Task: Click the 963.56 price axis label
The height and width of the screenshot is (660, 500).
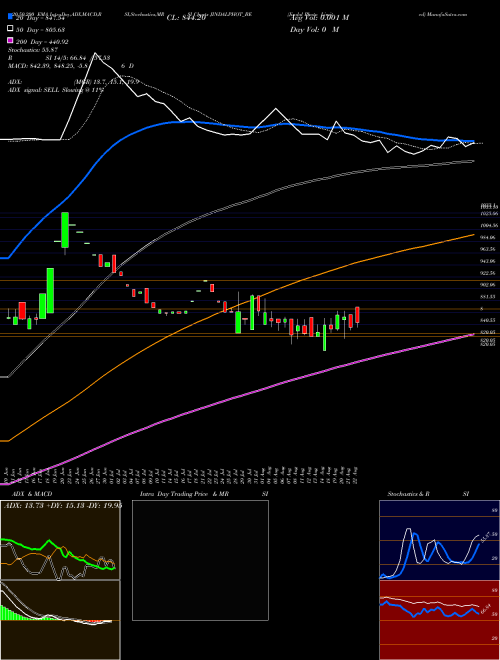Action: (x=489, y=249)
